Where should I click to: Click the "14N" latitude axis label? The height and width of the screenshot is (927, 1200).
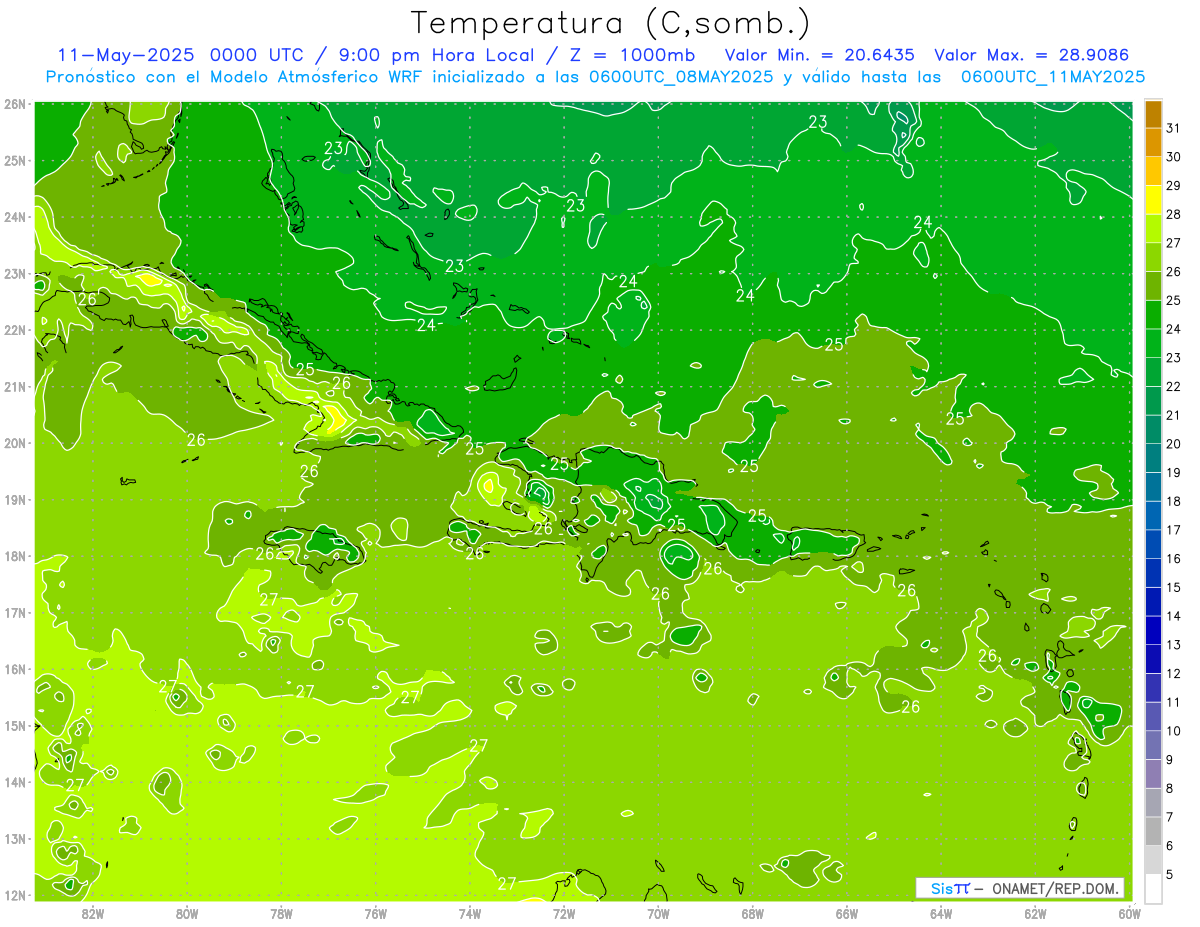(x=15, y=782)
